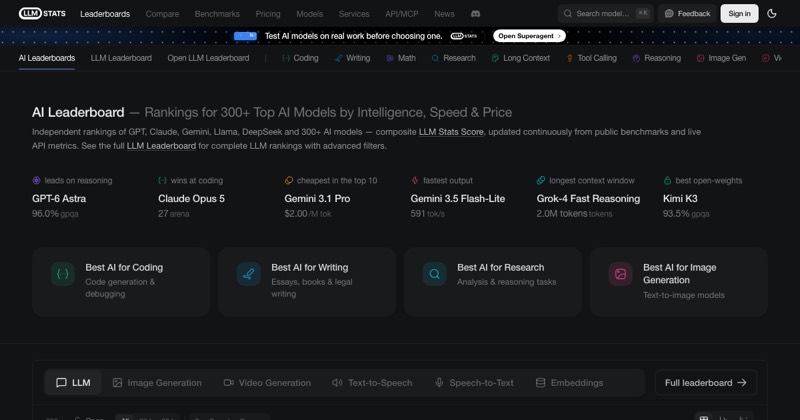This screenshot has height=420, width=800.
Task: Open the Best AI for Research card
Action: pyautogui.click(x=493, y=282)
